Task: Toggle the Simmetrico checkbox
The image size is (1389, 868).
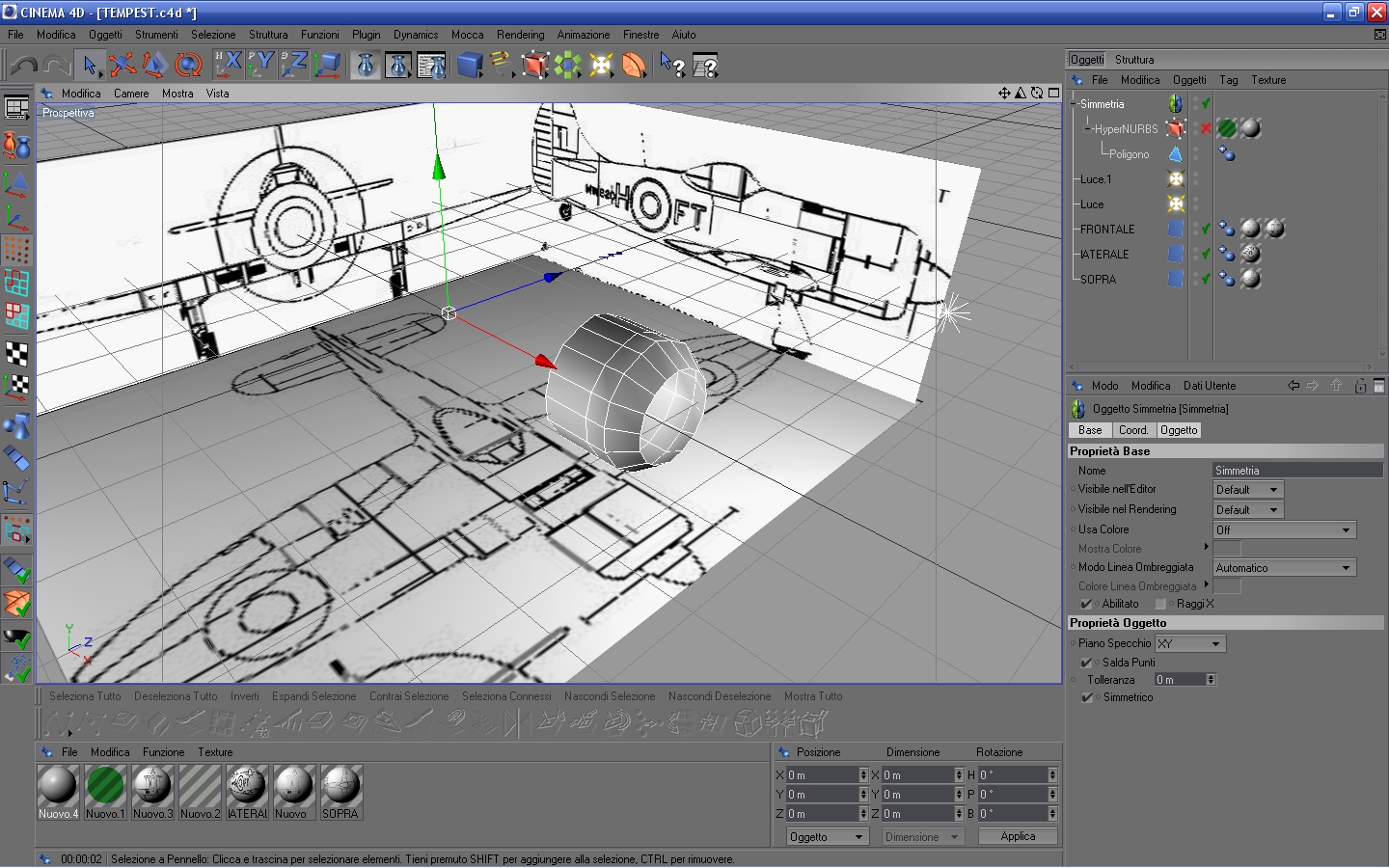Action: click(1086, 697)
